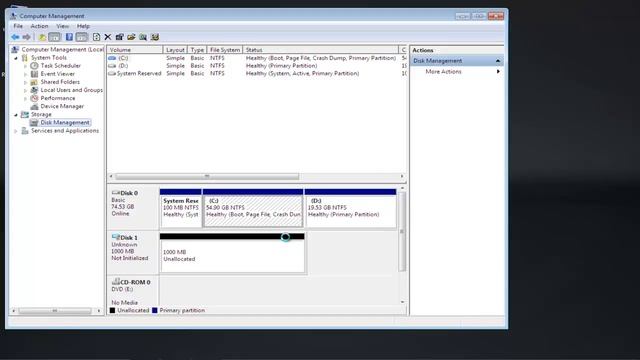
Task: Select Computer Management (Local) root node
Action: click(x=58, y=49)
